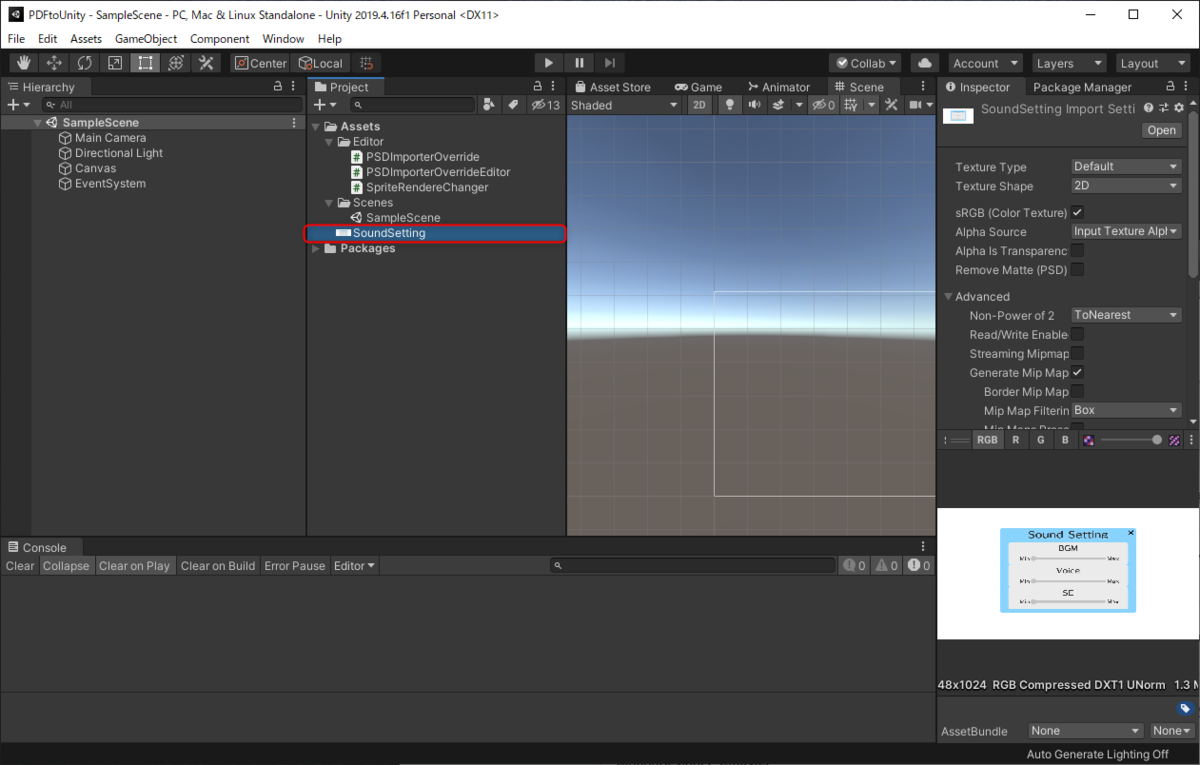Click Center pivot toggle button
The image size is (1200, 765).
coord(260,63)
